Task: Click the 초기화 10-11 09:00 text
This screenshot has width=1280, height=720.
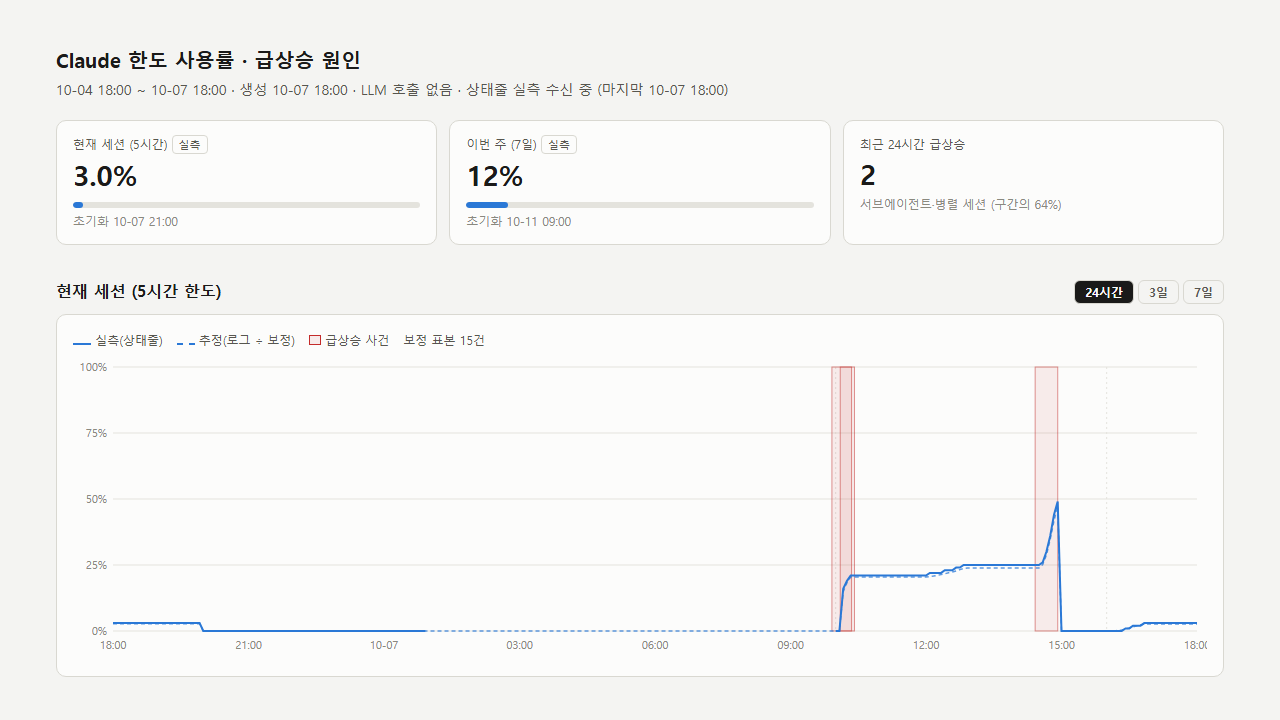Action: 519,222
